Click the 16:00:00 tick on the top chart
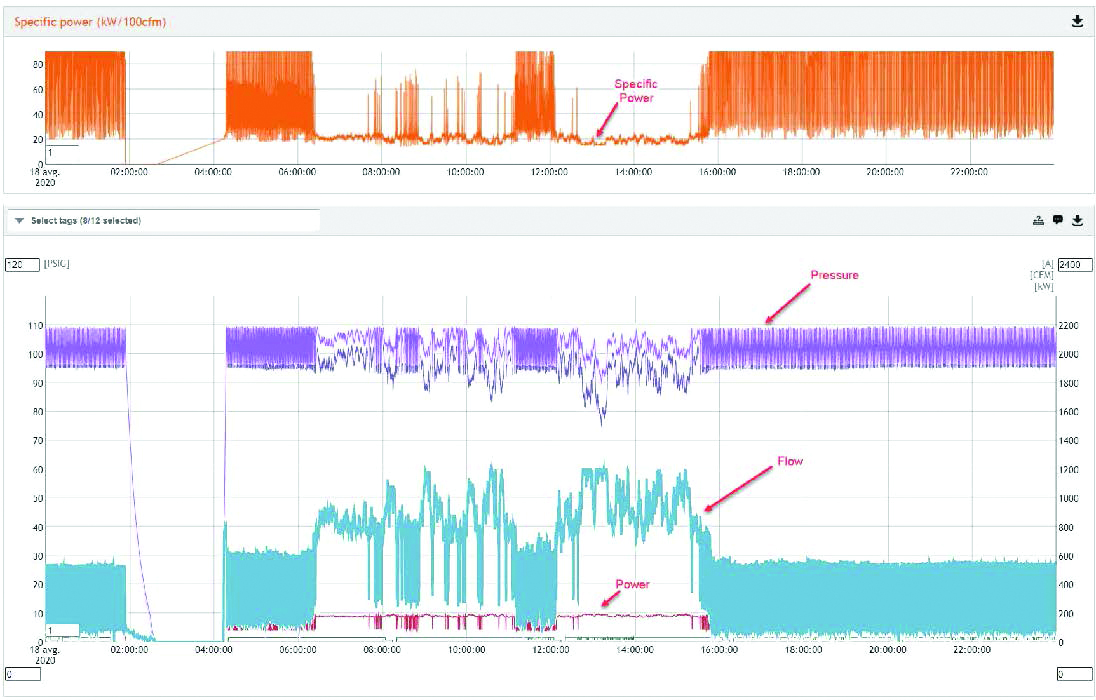This screenshot has width=1096, height=700. tap(717, 171)
